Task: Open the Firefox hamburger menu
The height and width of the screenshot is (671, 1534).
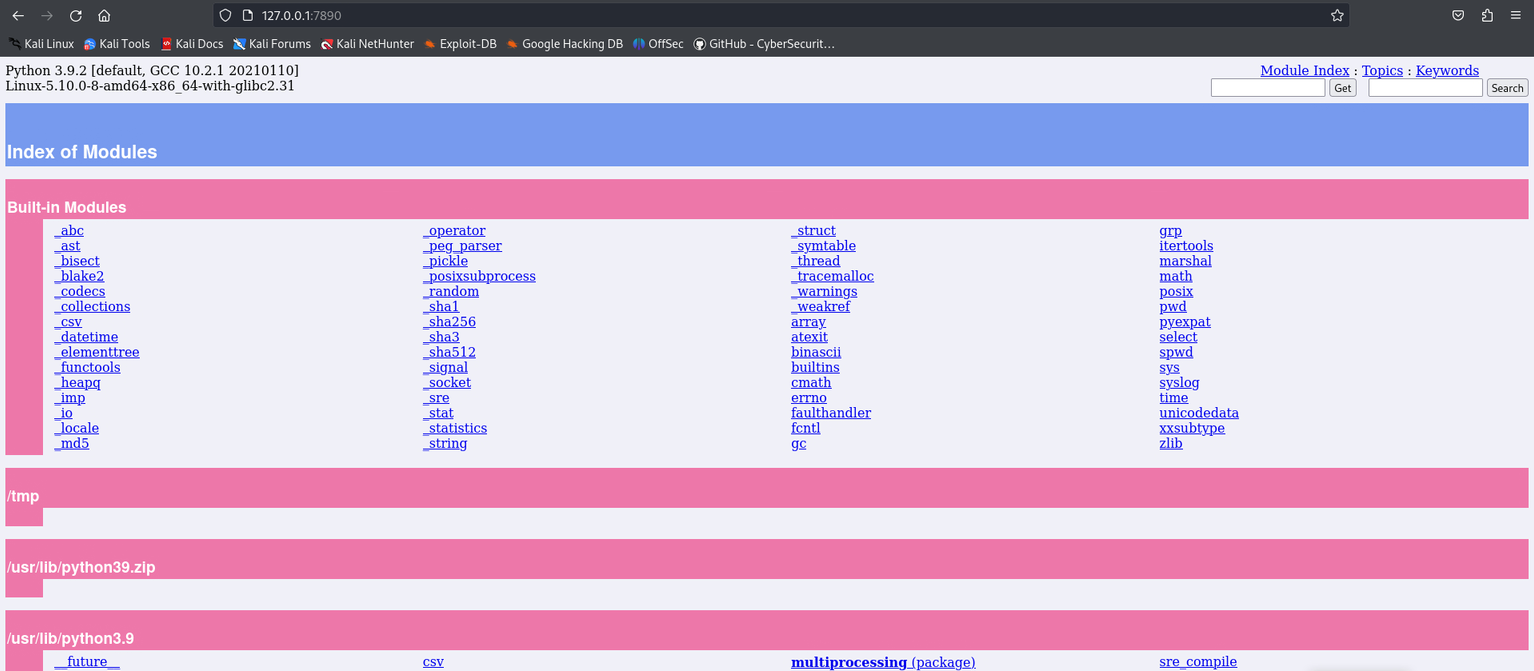Action: click(1516, 16)
